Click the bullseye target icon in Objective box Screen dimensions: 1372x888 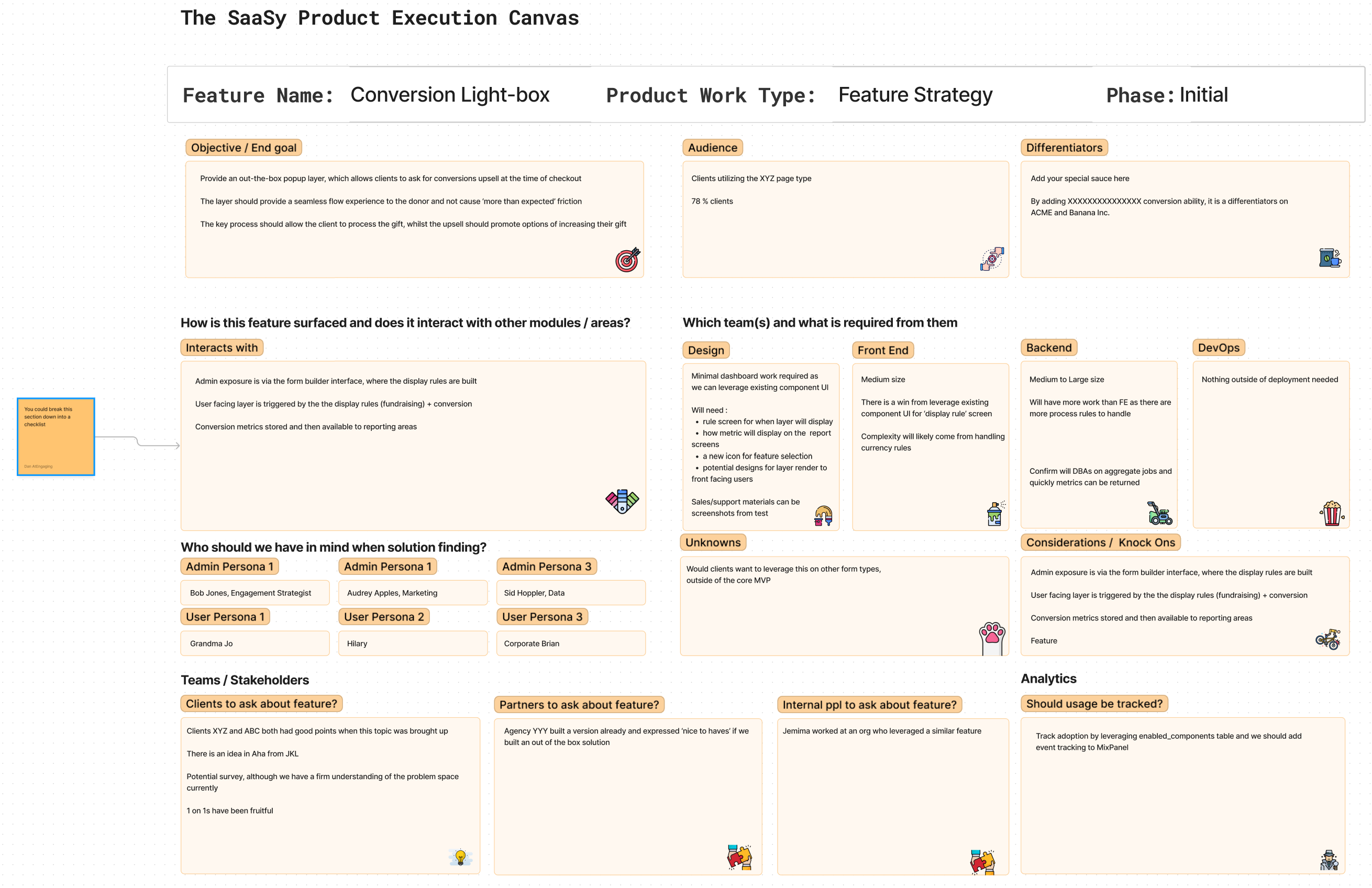tap(627, 260)
